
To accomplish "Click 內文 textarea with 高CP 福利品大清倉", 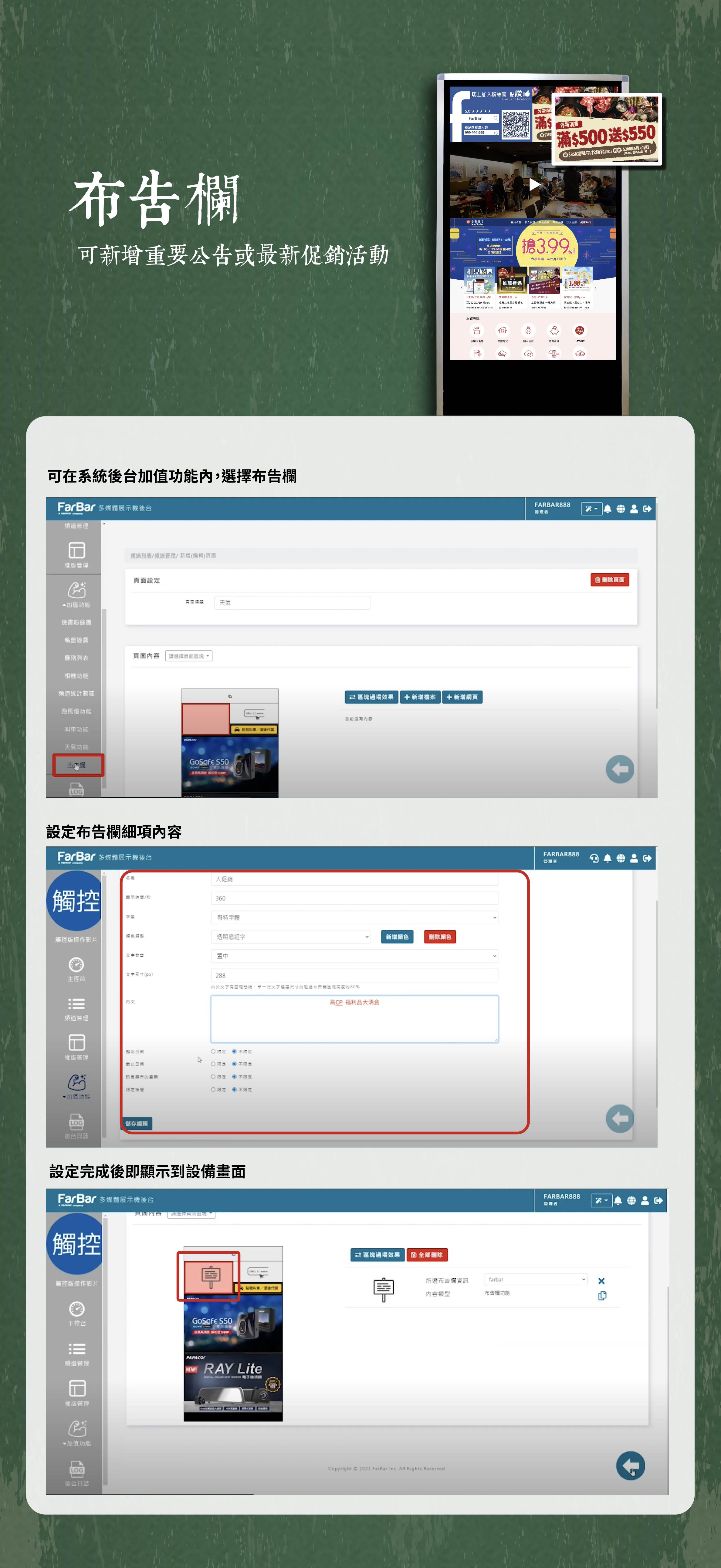I will 354,1019.
